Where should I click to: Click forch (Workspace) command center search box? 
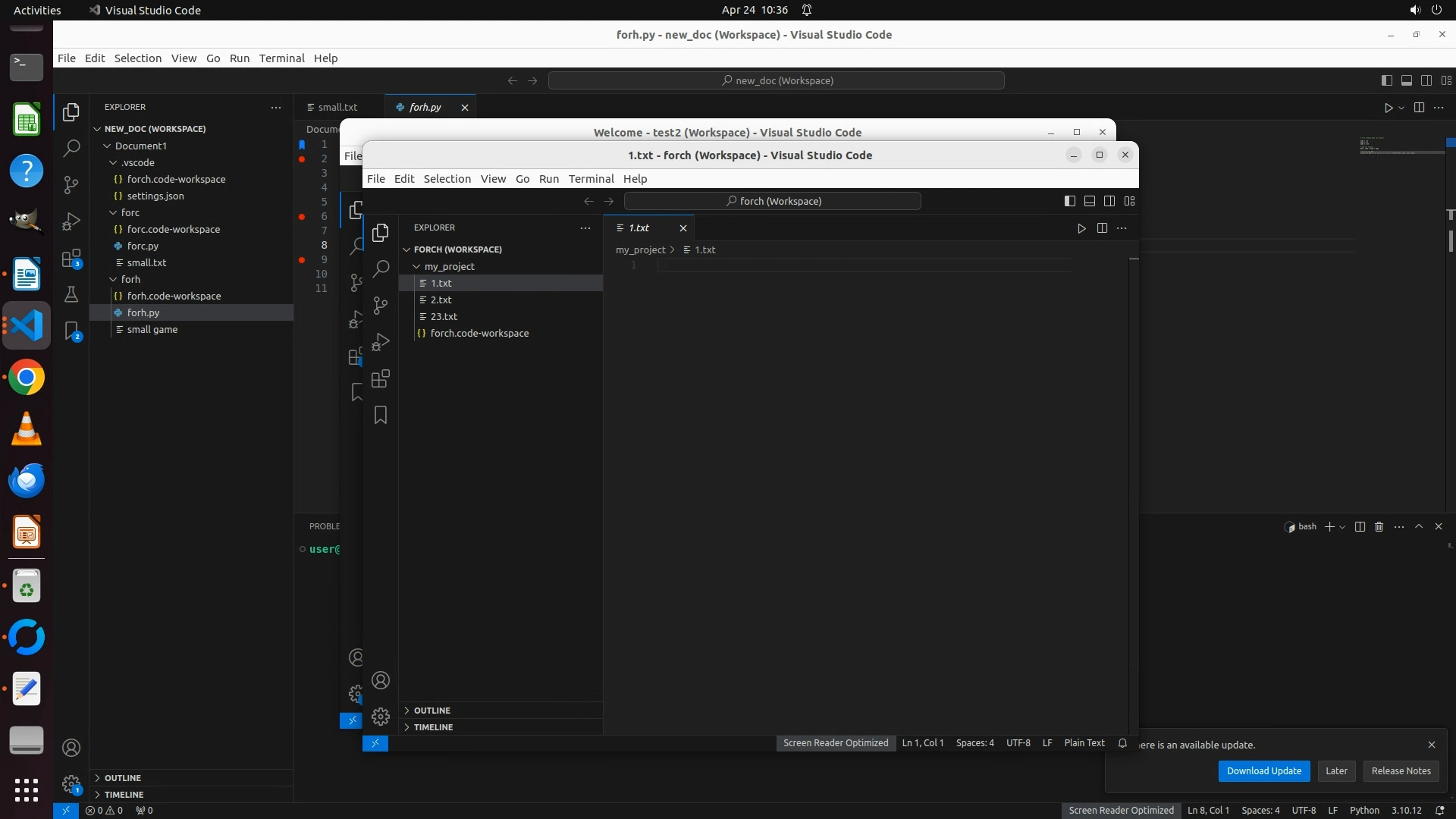(x=772, y=201)
